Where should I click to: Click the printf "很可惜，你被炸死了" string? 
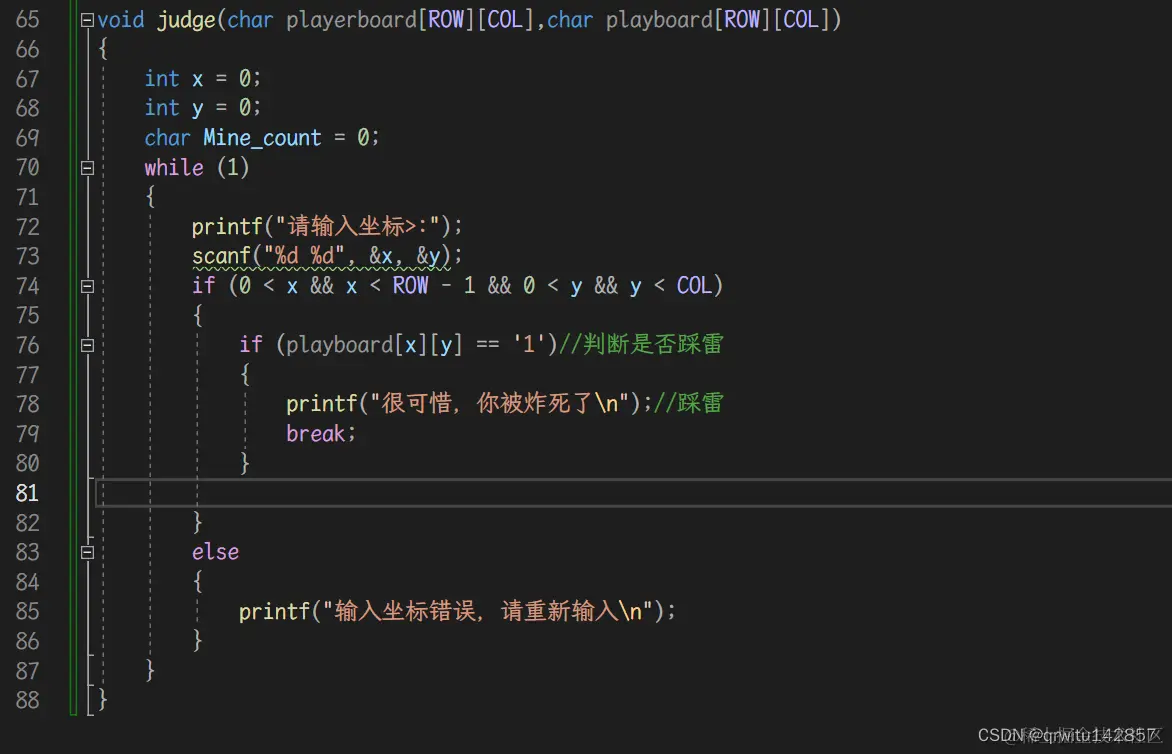pyautogui.click(x=500, y=404)
